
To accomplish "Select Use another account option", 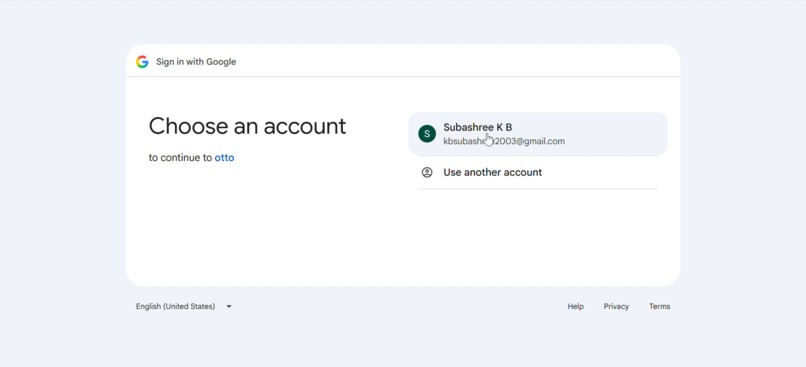I will tap(538, 172).
